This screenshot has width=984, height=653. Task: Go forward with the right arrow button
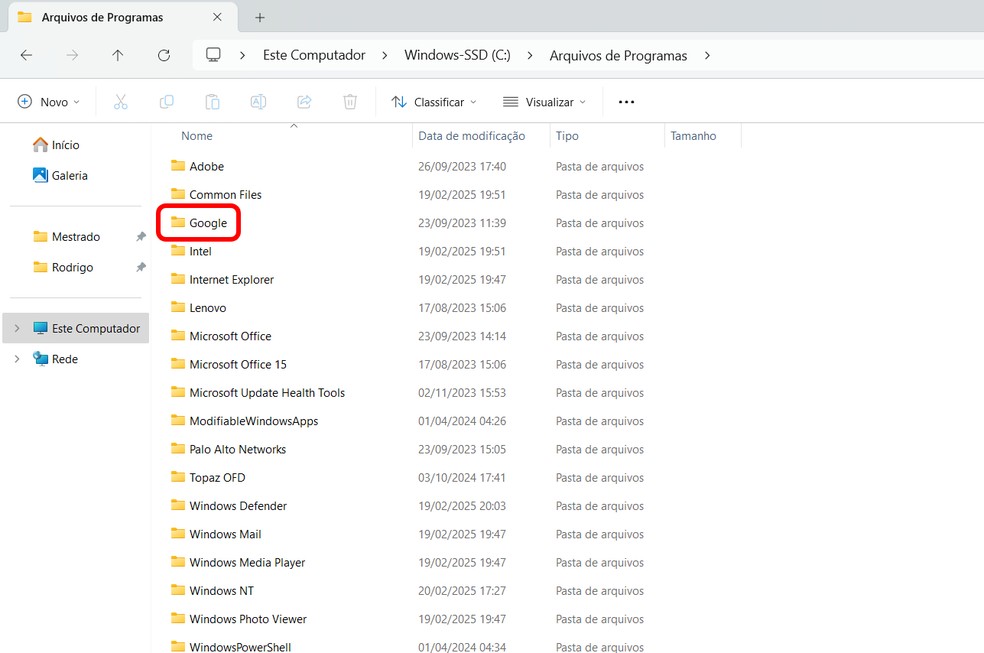tap(72, 55)
